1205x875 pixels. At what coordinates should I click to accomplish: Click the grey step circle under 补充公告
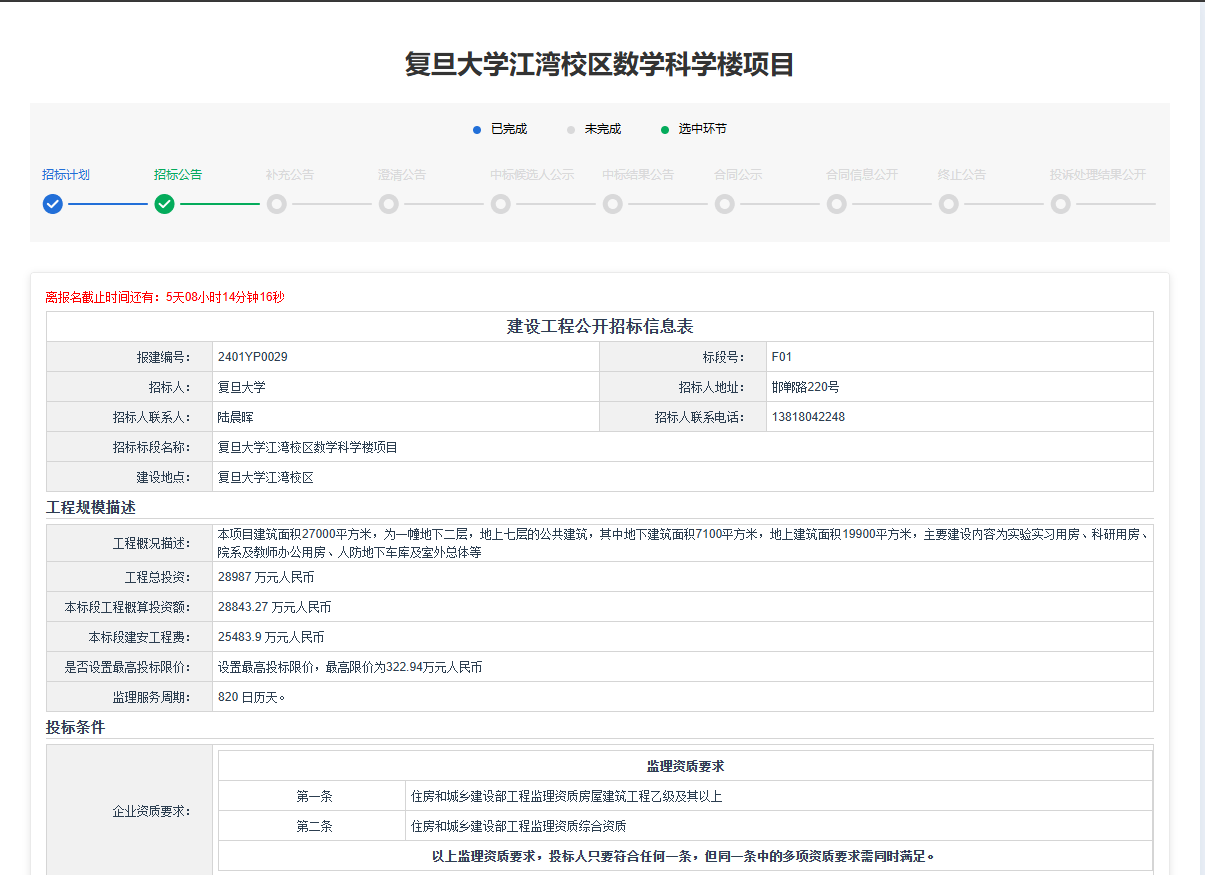point(277,204)
